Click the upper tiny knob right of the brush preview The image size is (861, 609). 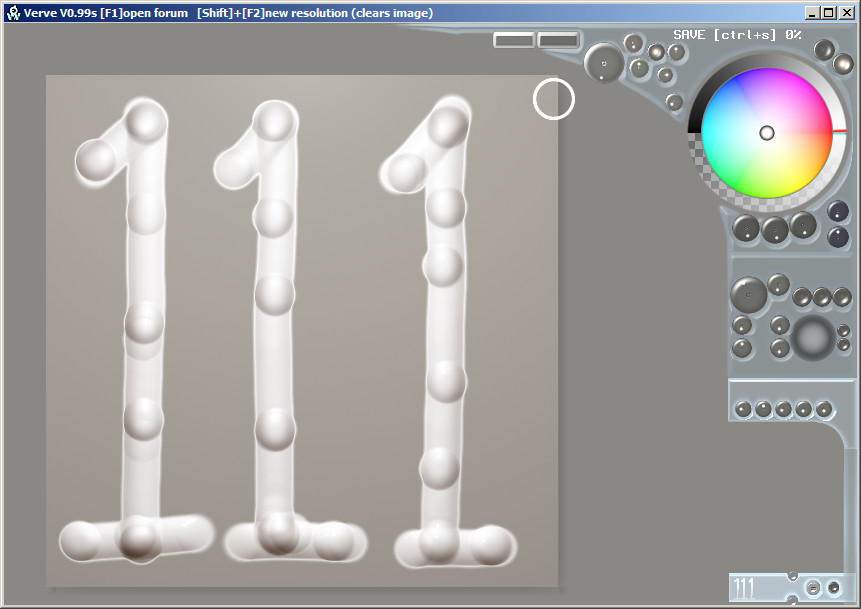(843, 331)
